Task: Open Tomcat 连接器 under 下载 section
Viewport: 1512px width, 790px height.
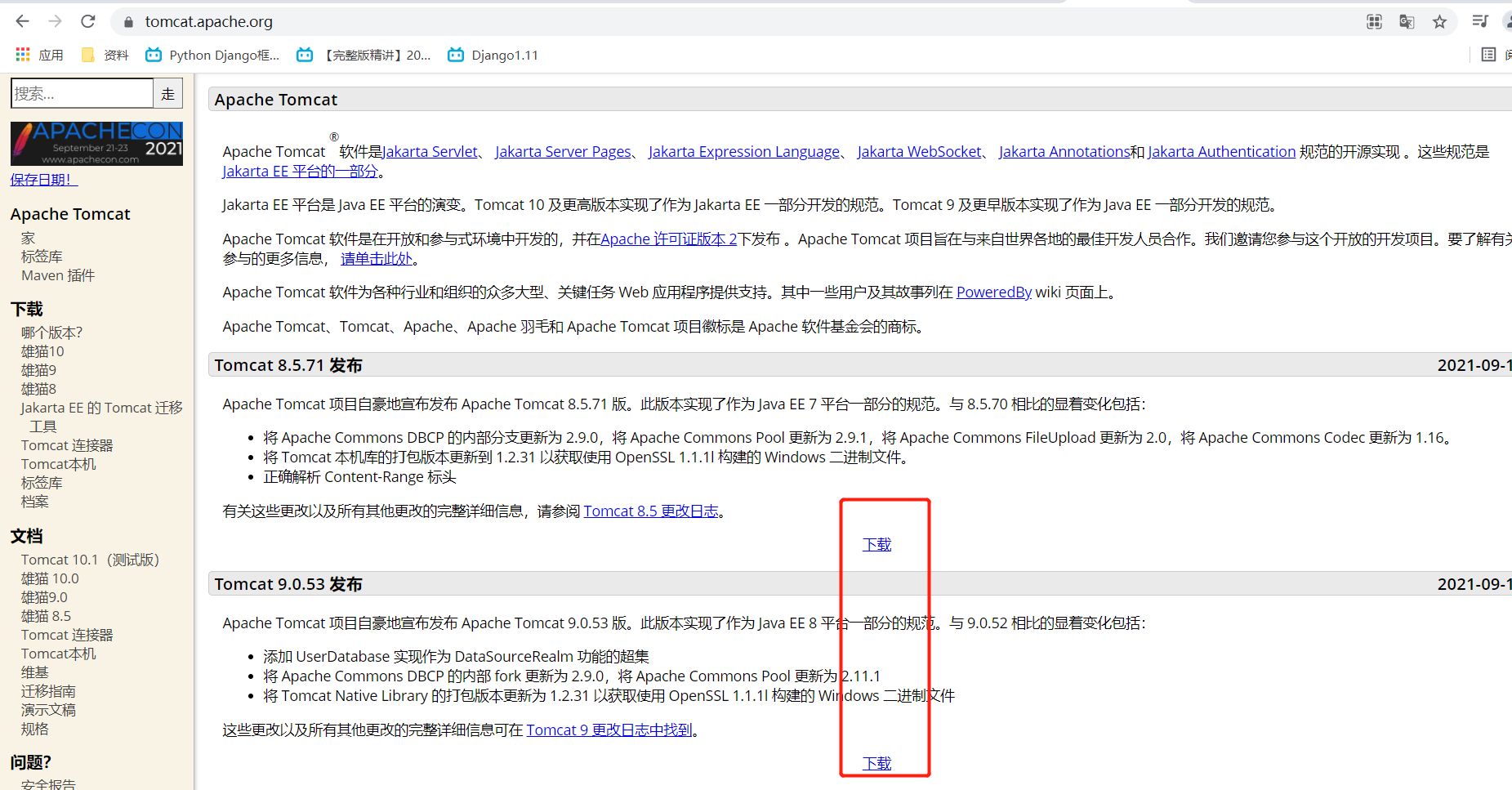Action: tap(67, 445)
